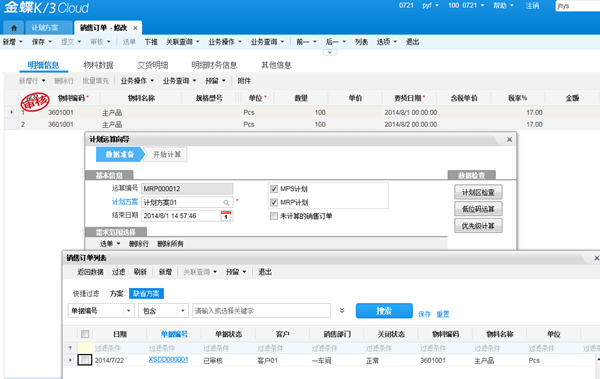Screen dimensions: 600x379
Task: Open the 明细财务信息 tab
Action: click(x=214, y=65)
